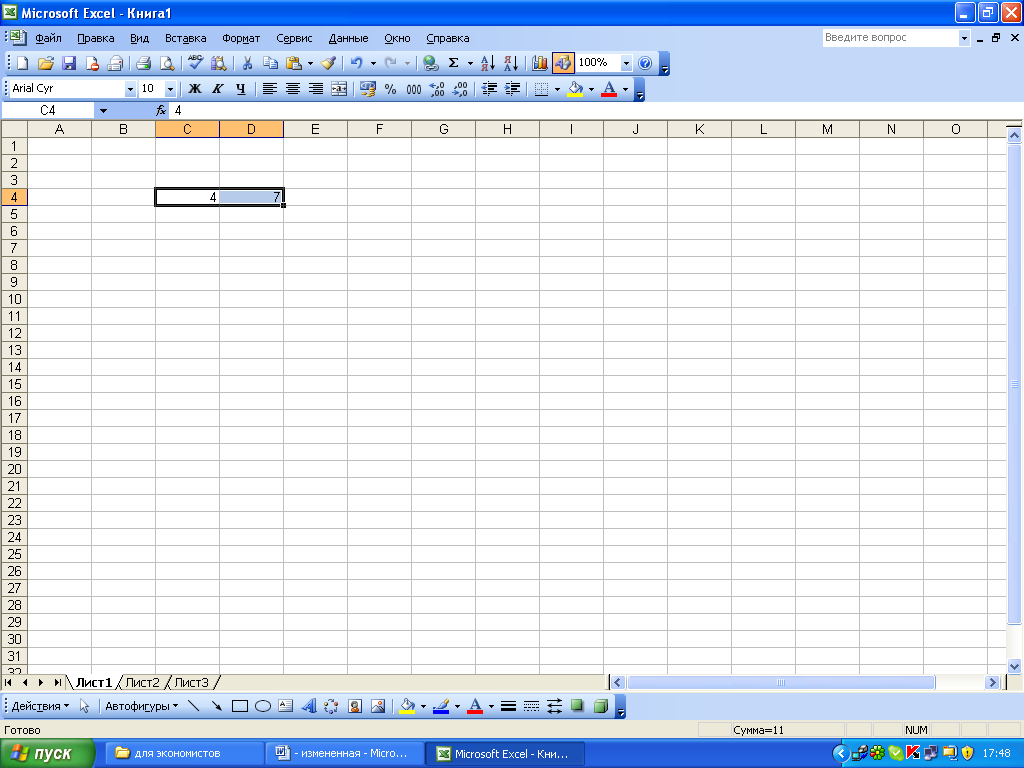Viewport: 1024px width, 768px height.
Task: Apply percent style format
Action: [391, 89]
